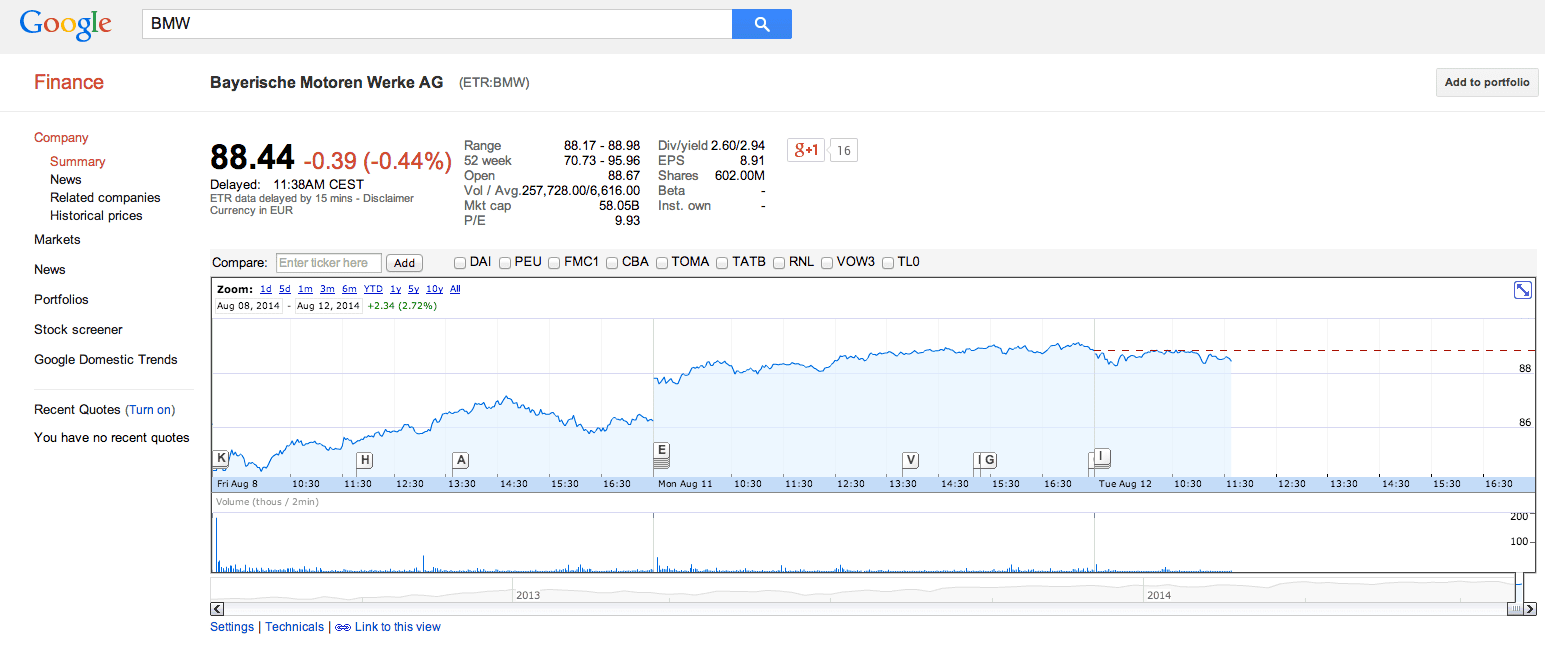Image resolution: width=1545 pixels, height=646 pixels.
Task: Open the G news flag on the chart
Action: click(989, 460)
